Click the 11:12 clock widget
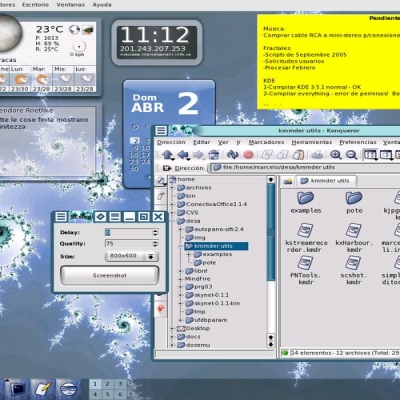The height and width of the screenshot is (400, 400). [x=157, y=42]
